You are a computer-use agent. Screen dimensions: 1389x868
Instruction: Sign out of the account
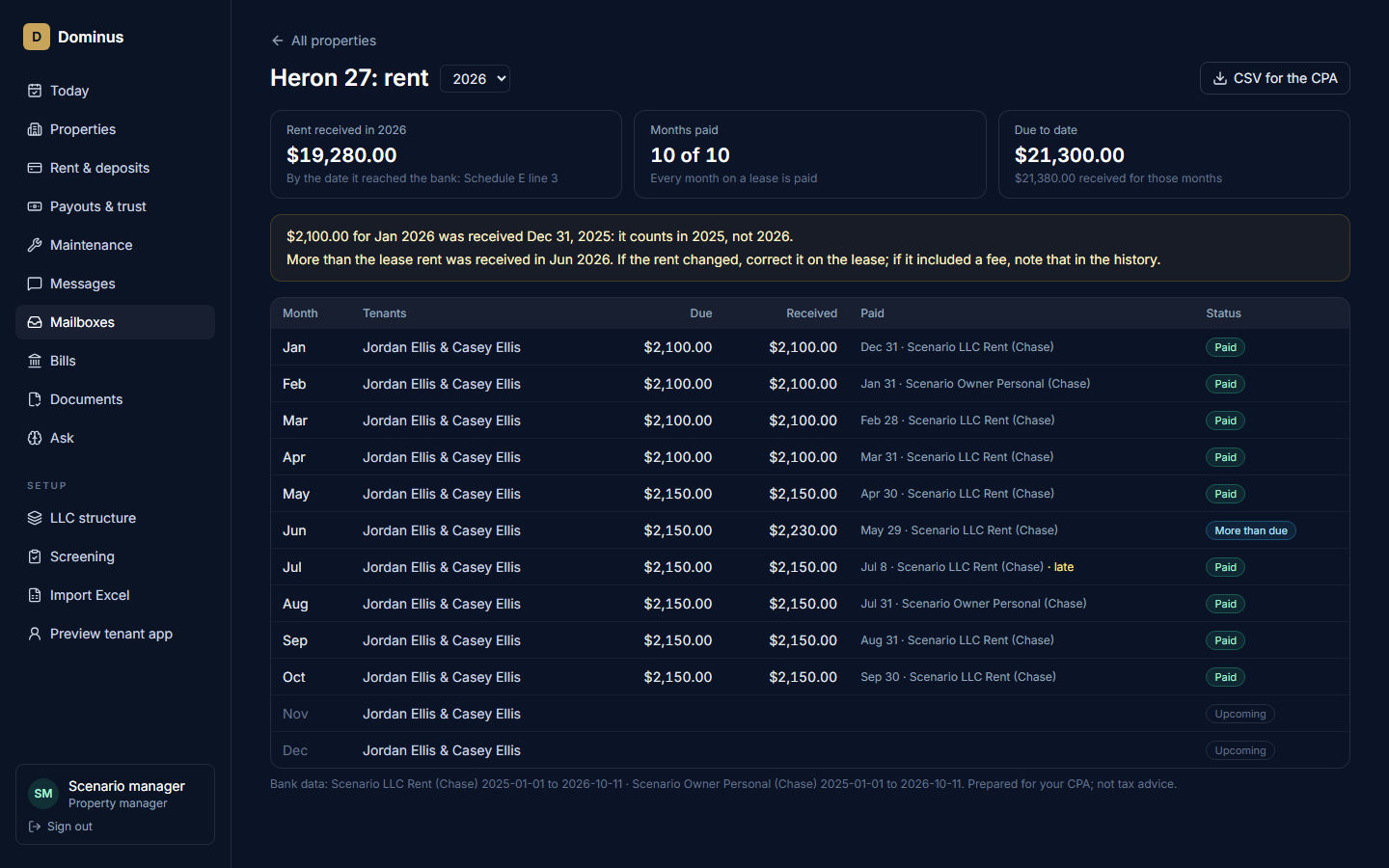pyautogui.click(x=61, y=827)
